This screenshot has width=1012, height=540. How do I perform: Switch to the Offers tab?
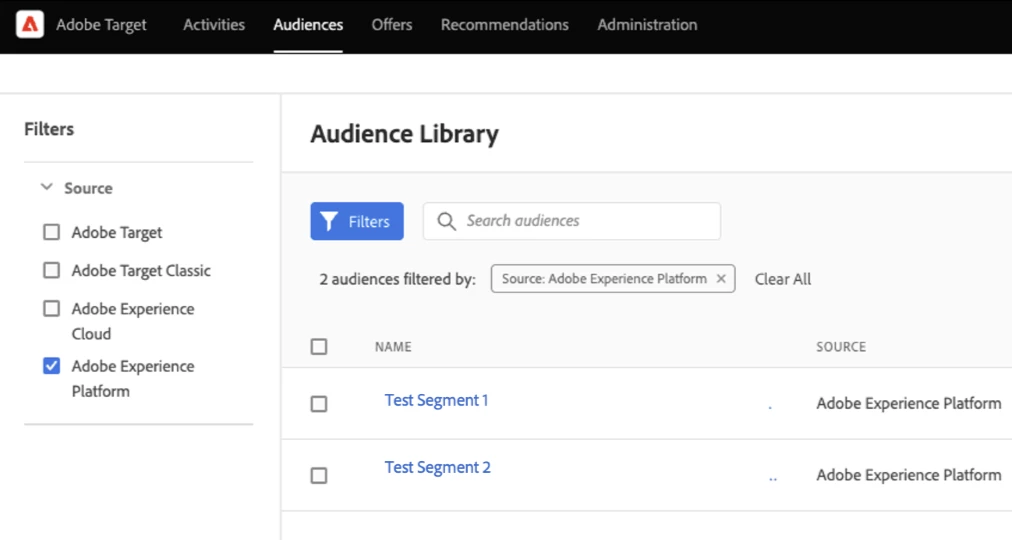pos(392,25)
